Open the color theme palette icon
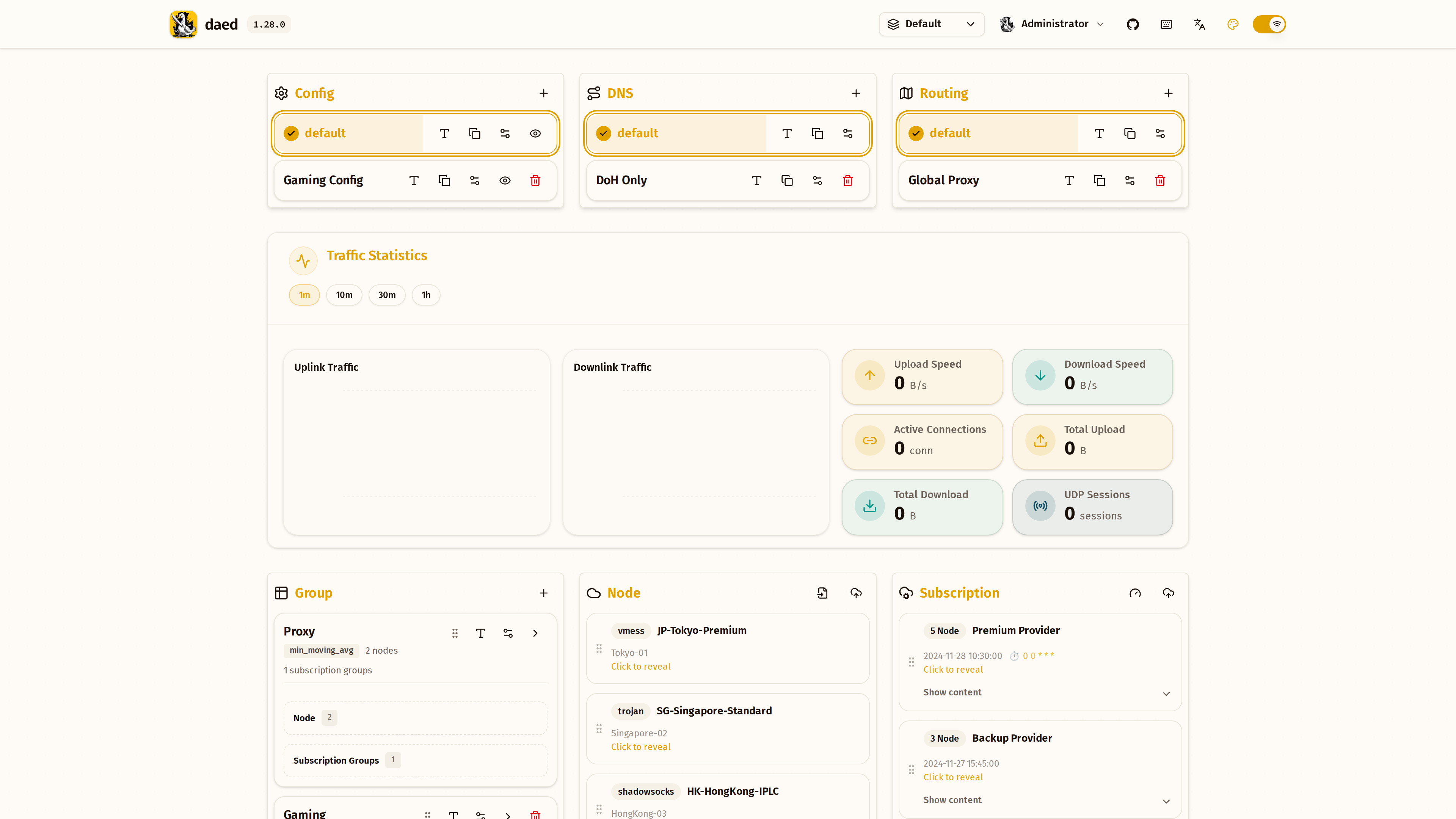The height and width of the screenshot is (819, 1456). [x=1233, y=24]
